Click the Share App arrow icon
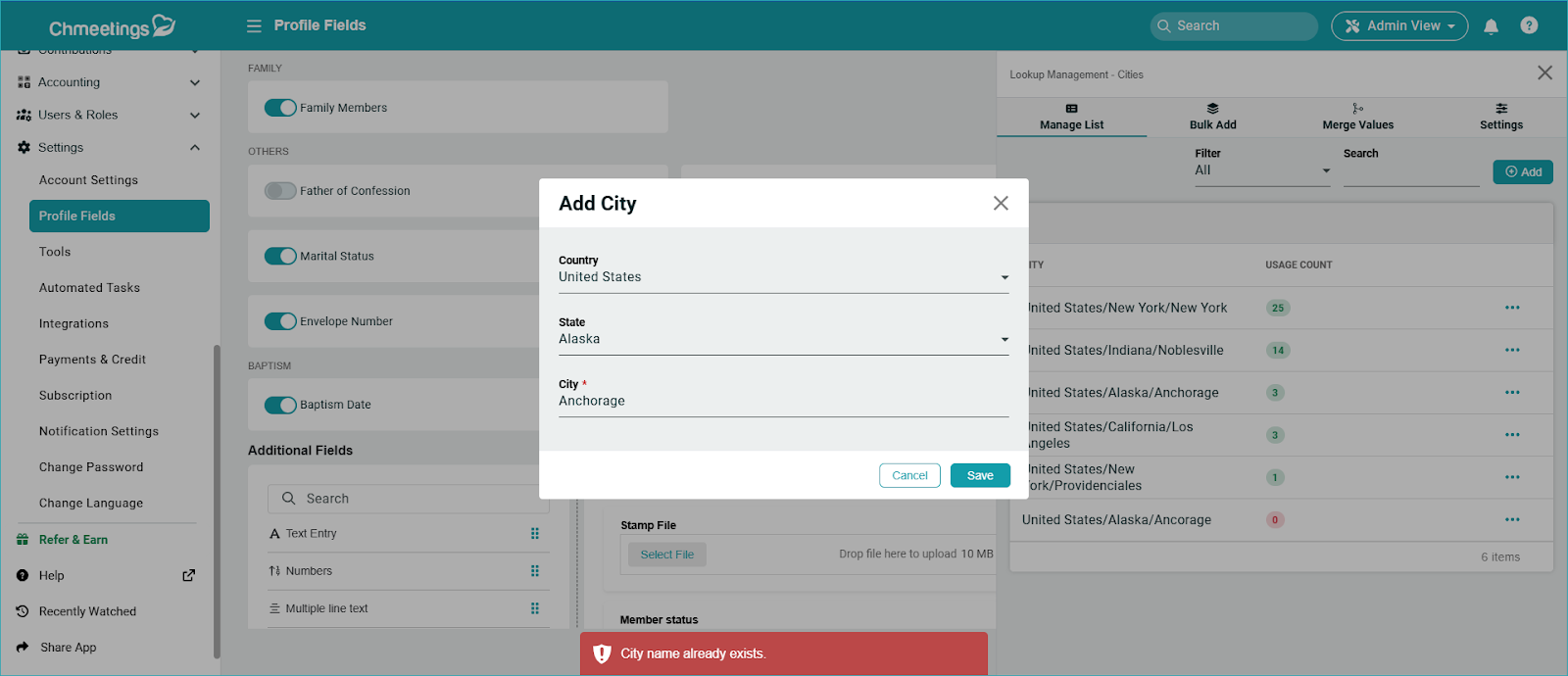 23,648
